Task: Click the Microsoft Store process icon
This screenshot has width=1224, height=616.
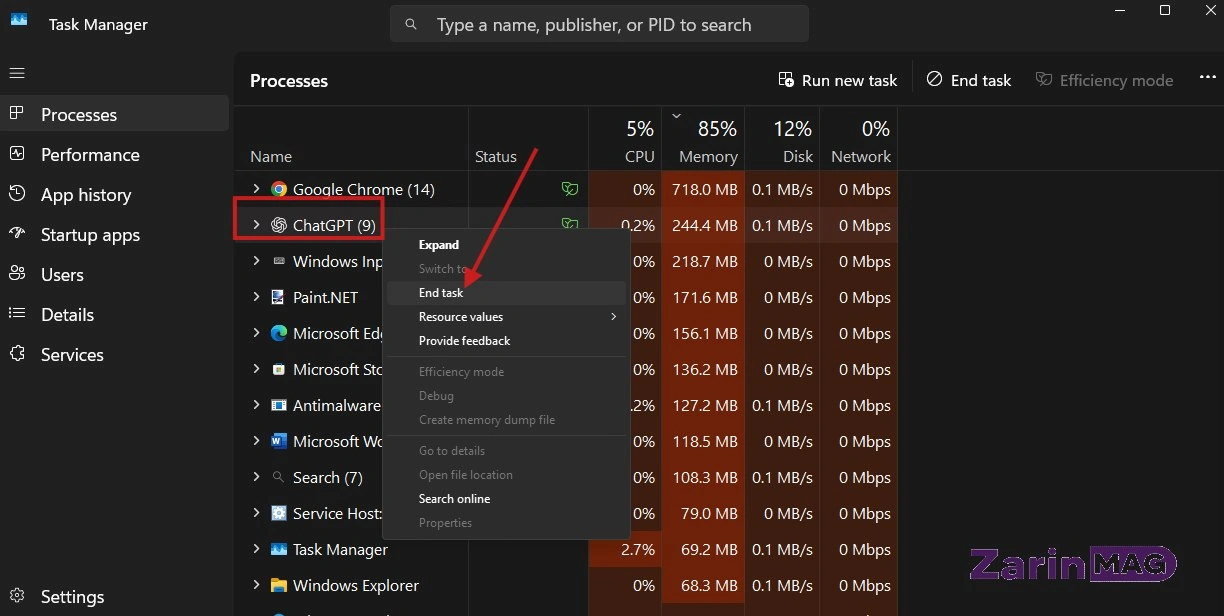Action: coord(279,369)
